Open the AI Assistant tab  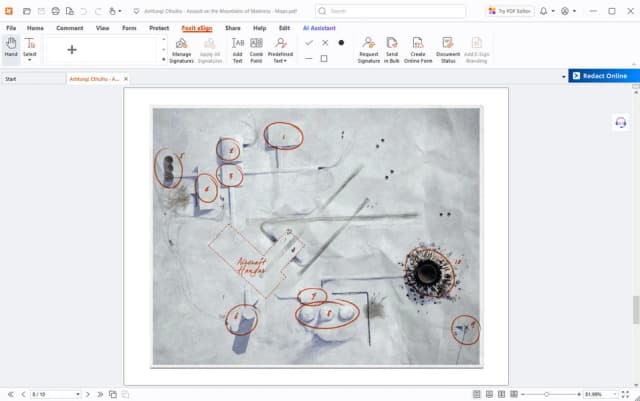click(319, 28)
